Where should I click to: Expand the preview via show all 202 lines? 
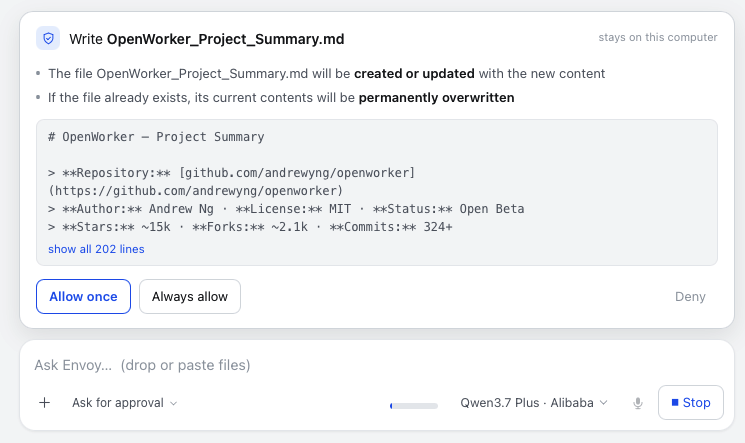pos(96,249)
